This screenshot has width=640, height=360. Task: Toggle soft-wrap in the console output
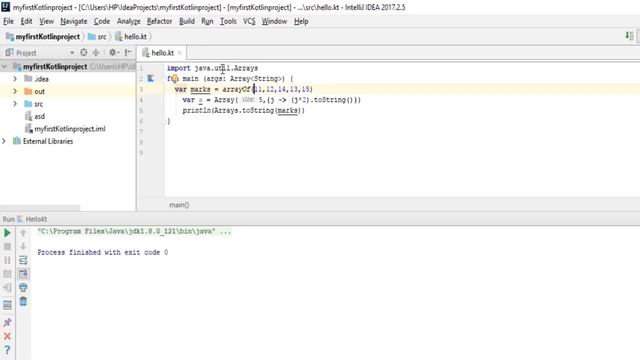click(x=23, y=260)
